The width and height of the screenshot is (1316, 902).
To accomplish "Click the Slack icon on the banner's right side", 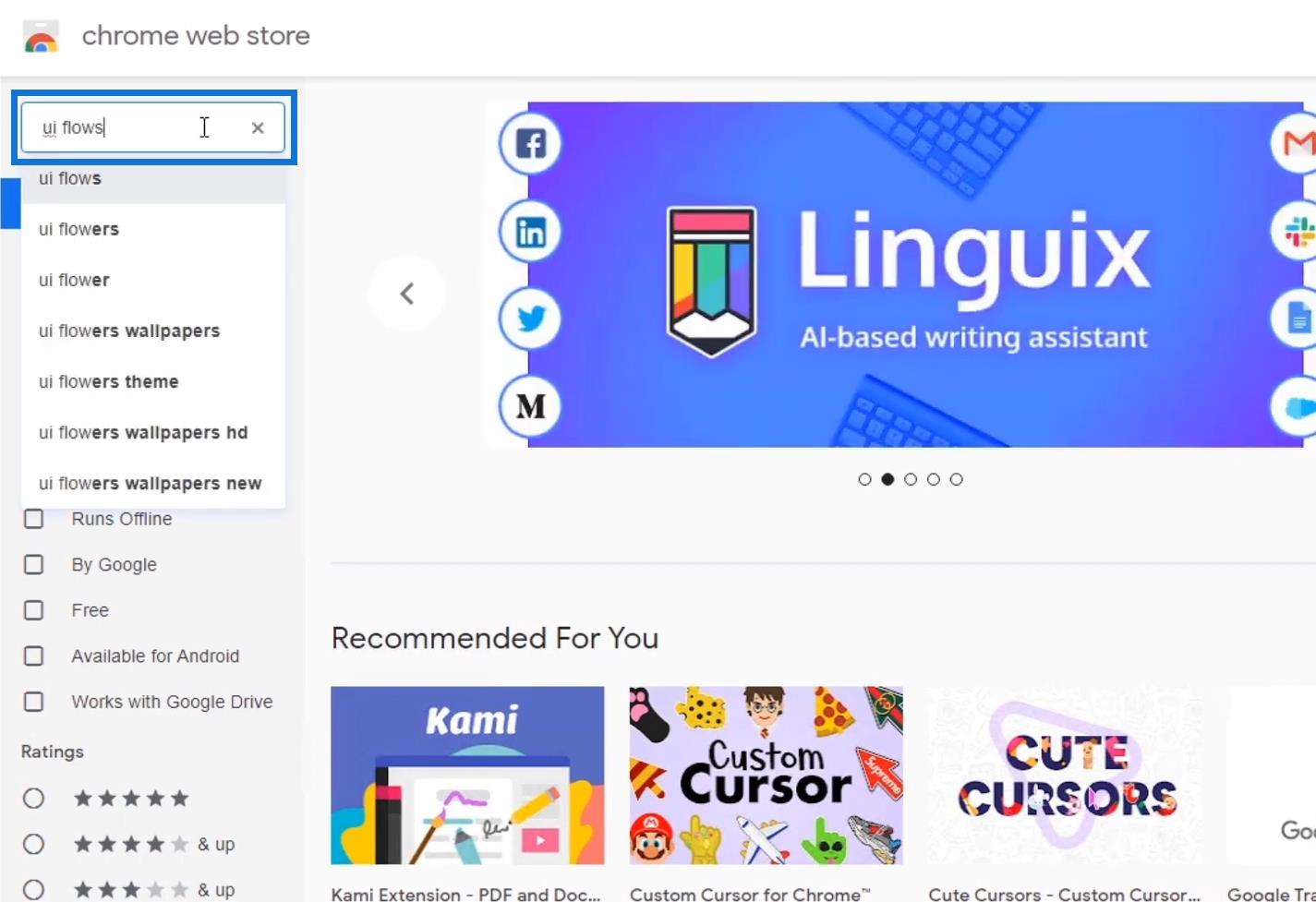I will tap(1295, 231).
